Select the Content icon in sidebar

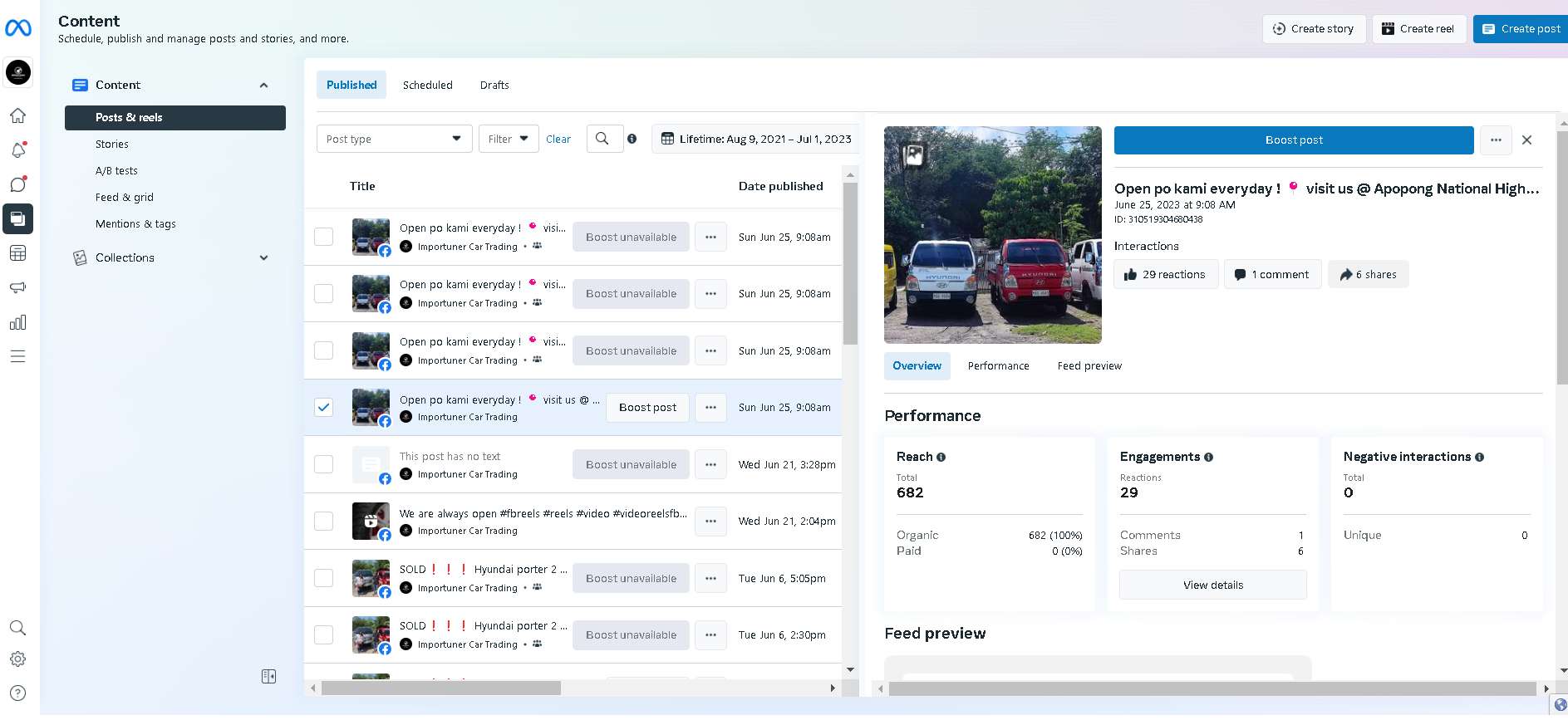tap(18, 219)
